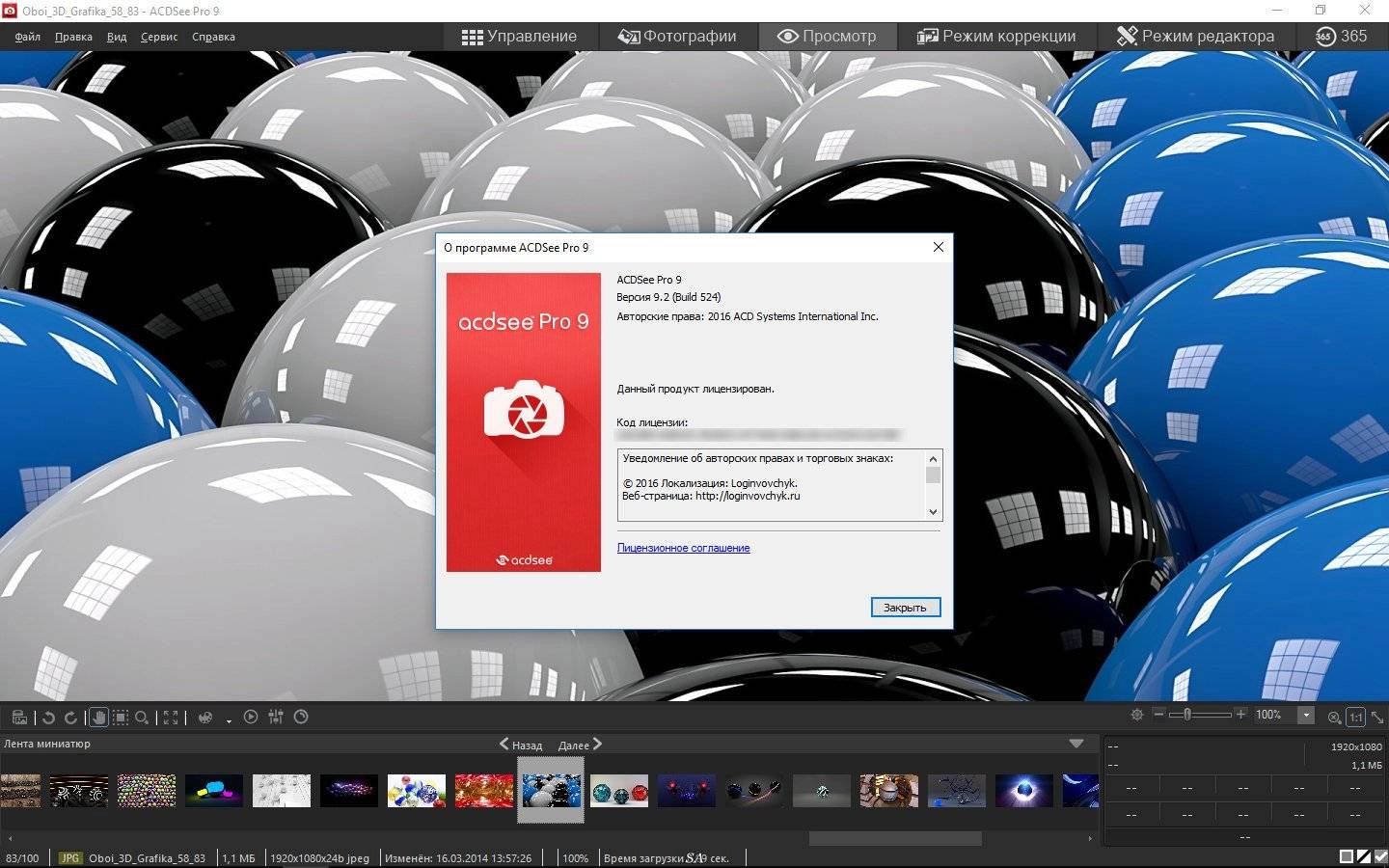Close About ACDSee dialog with X
Viewport: 1389px width, 868px height.
point(938,247)
